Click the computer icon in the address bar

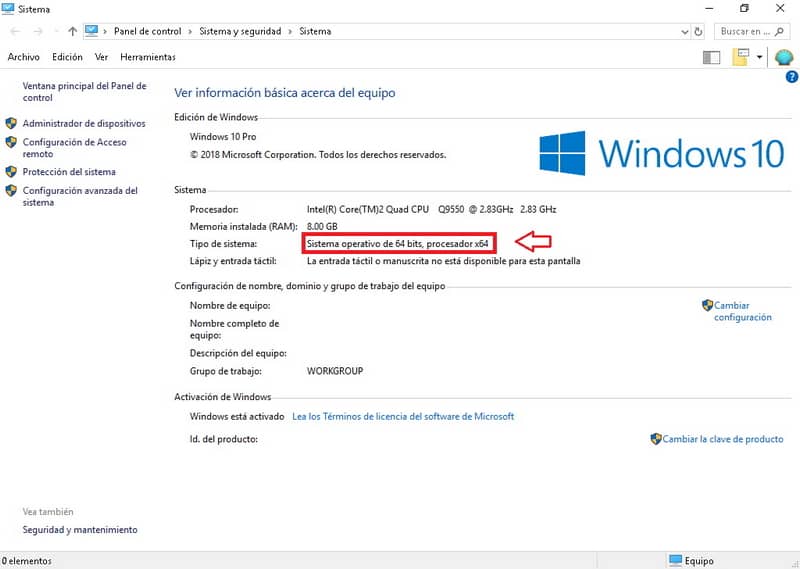[91, 31]
